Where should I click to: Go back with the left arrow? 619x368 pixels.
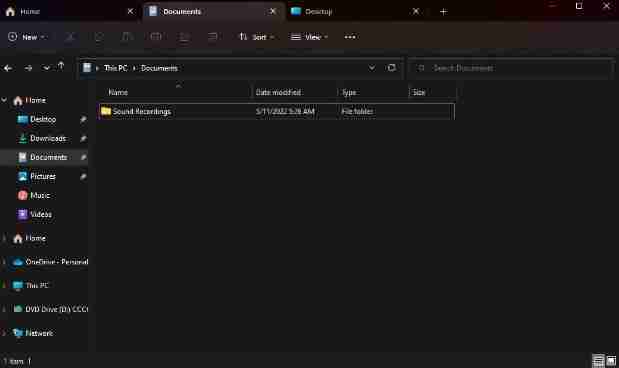[x=8, y=68]
